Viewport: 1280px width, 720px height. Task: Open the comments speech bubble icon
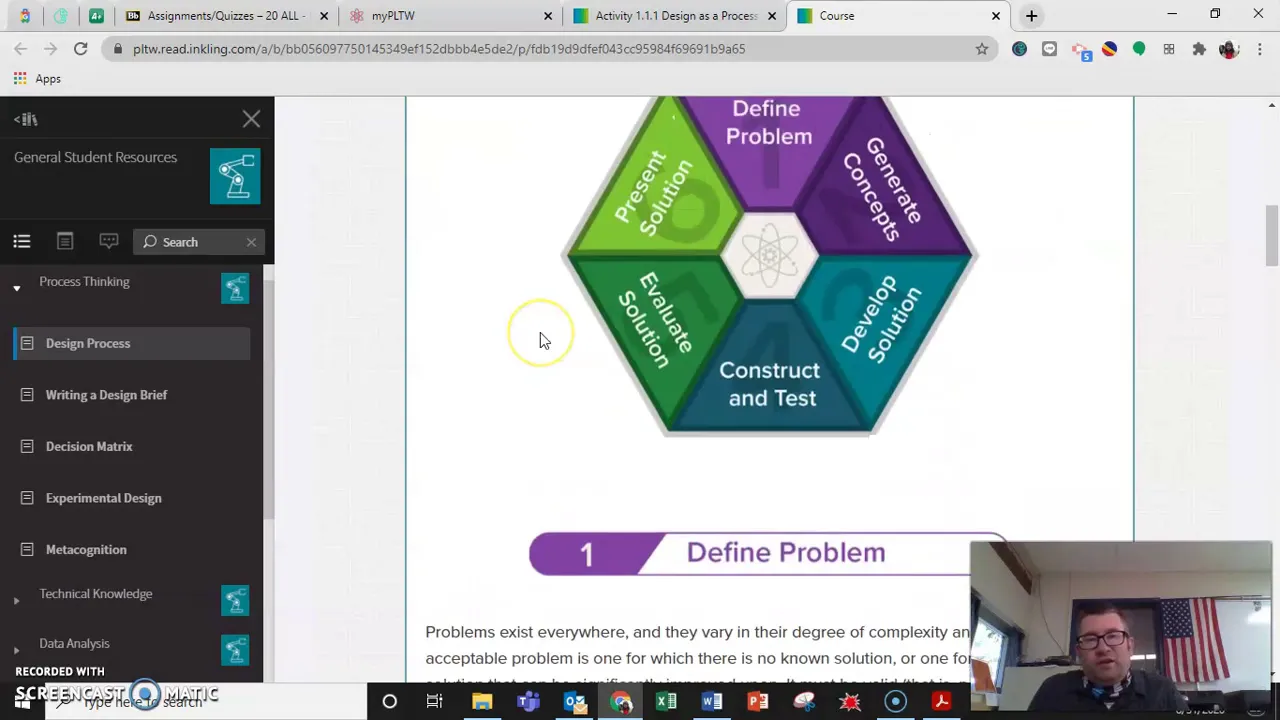point(108,241)
